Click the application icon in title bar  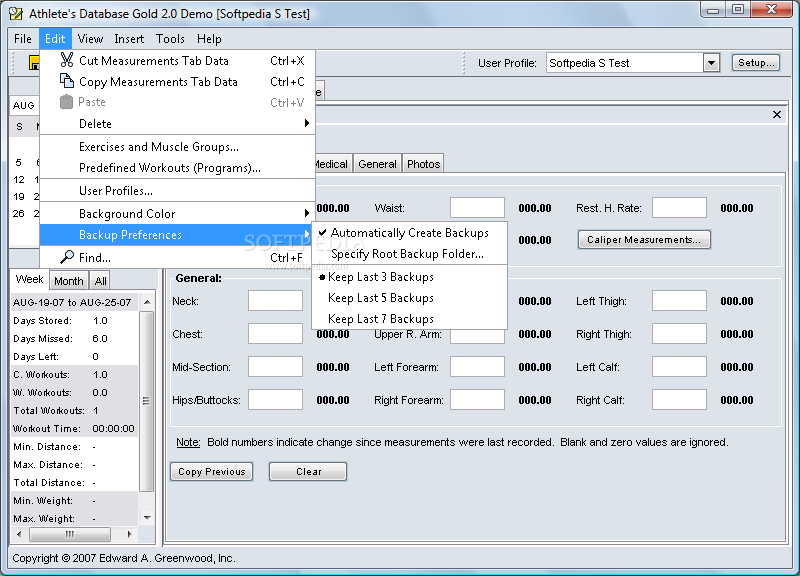click(x=16, y=13)
